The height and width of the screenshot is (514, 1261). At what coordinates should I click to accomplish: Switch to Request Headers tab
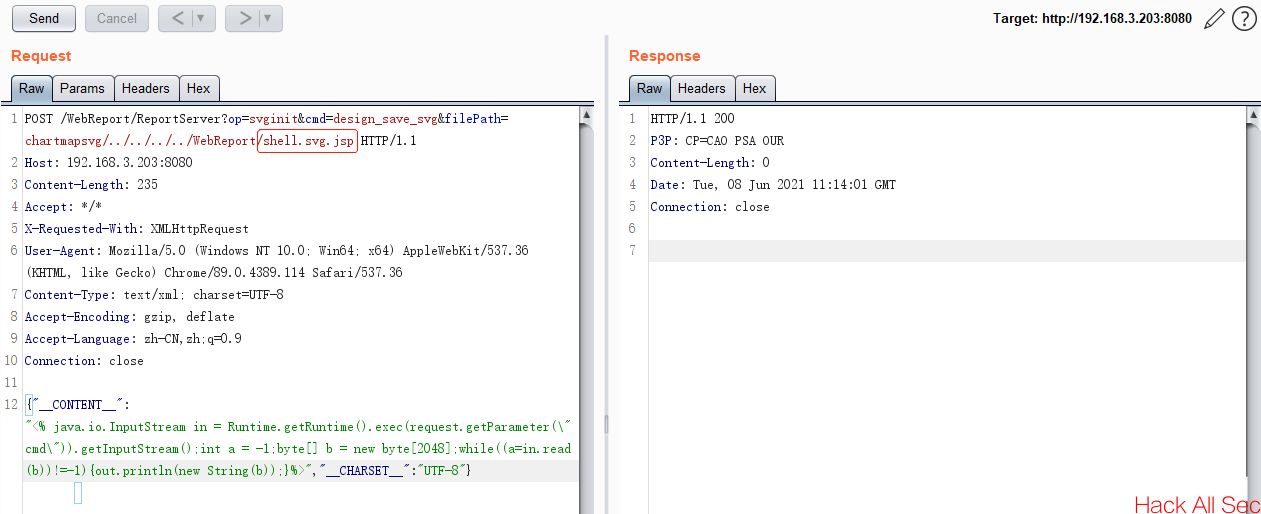click(146, 88)
